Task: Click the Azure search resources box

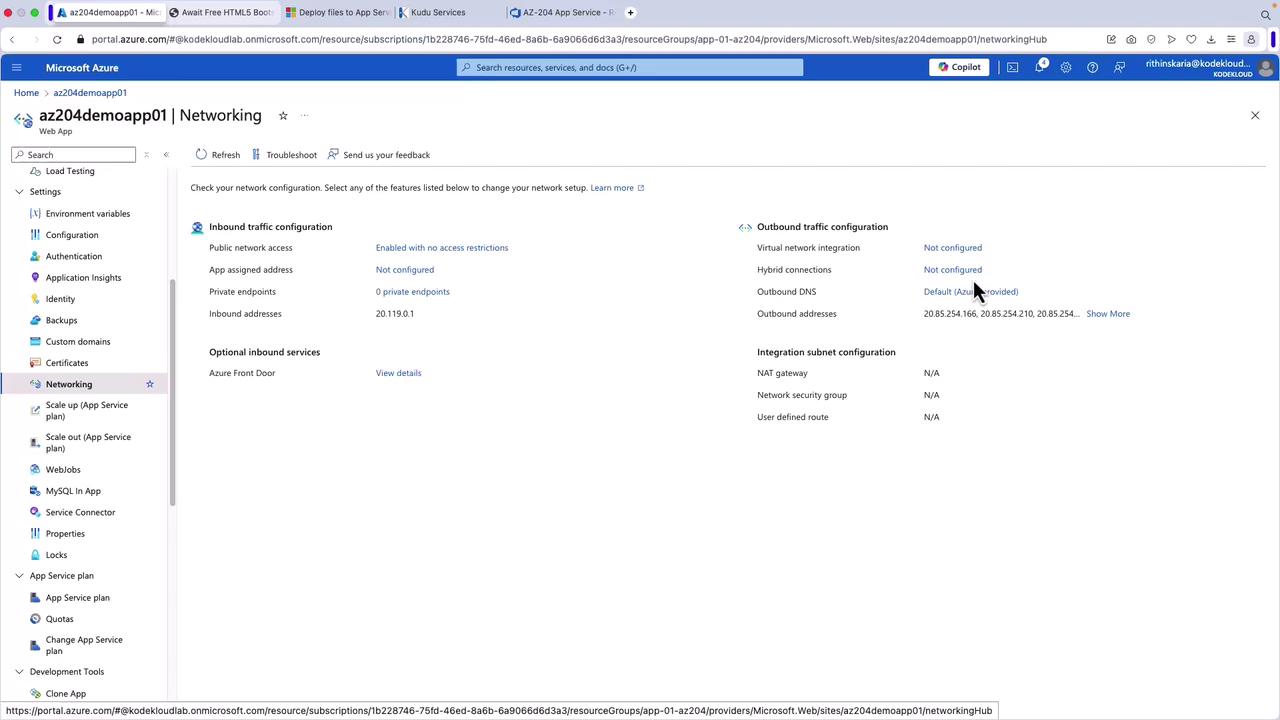Action: coord(630,67)
